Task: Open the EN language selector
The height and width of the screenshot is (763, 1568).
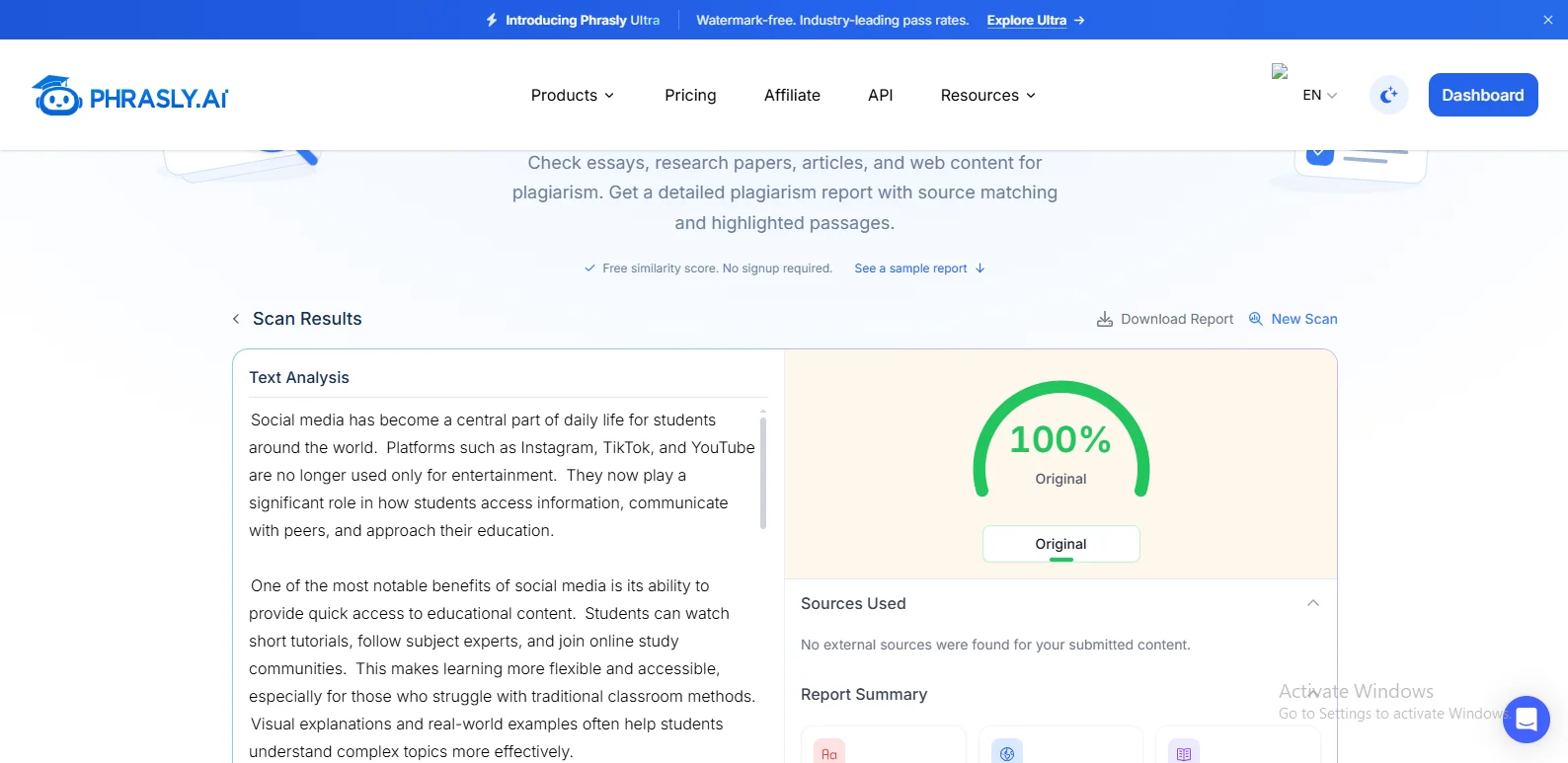Action: 1320,95
